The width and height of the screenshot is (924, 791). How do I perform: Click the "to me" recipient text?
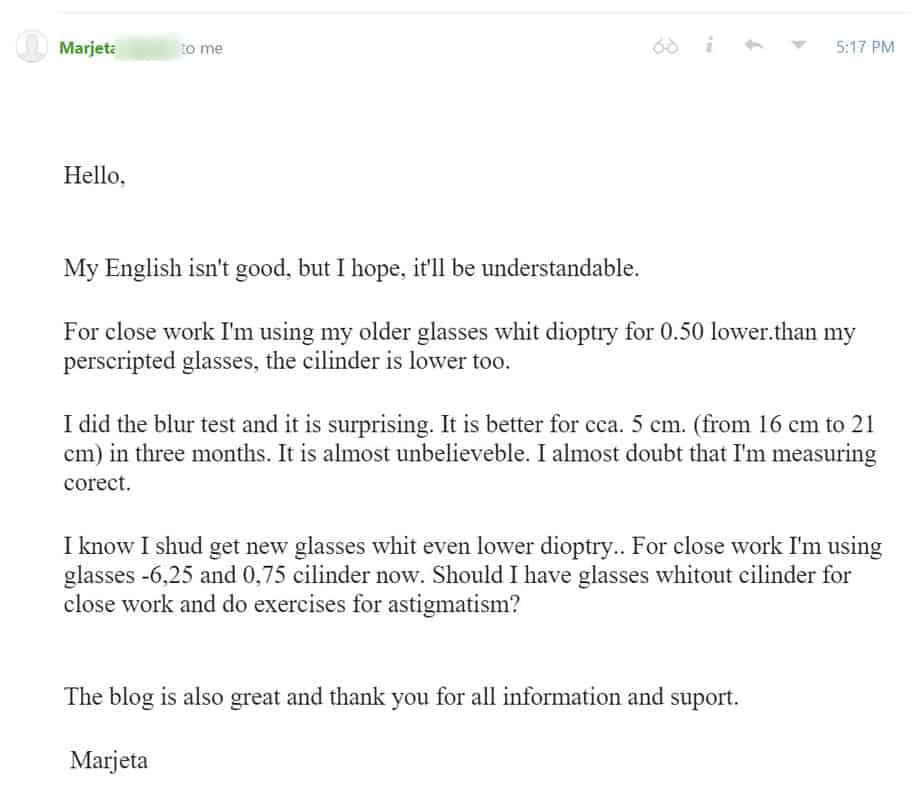[x=203, y=48]
